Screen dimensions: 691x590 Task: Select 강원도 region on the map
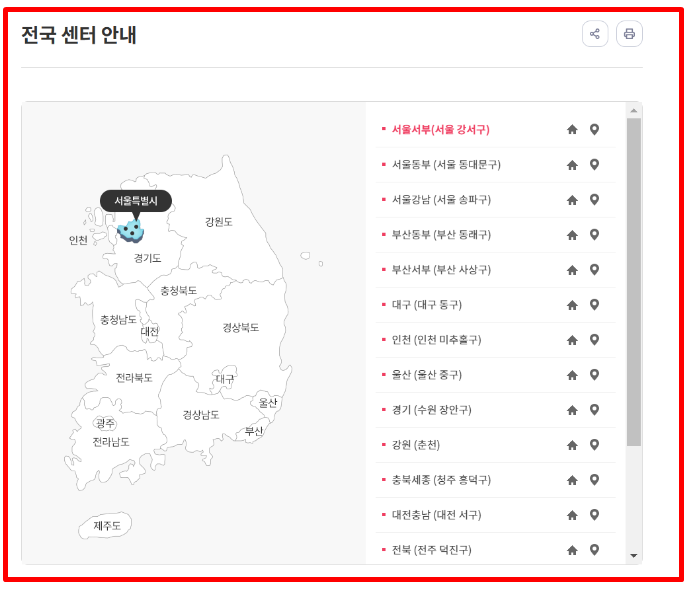tap(219, 222)
